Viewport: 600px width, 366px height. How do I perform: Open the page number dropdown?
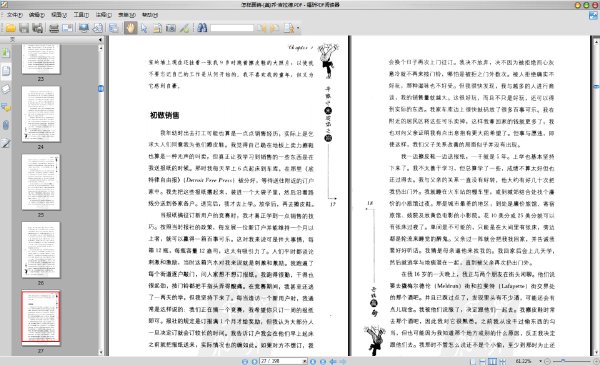pyautogui.click(x=305, y=361)
